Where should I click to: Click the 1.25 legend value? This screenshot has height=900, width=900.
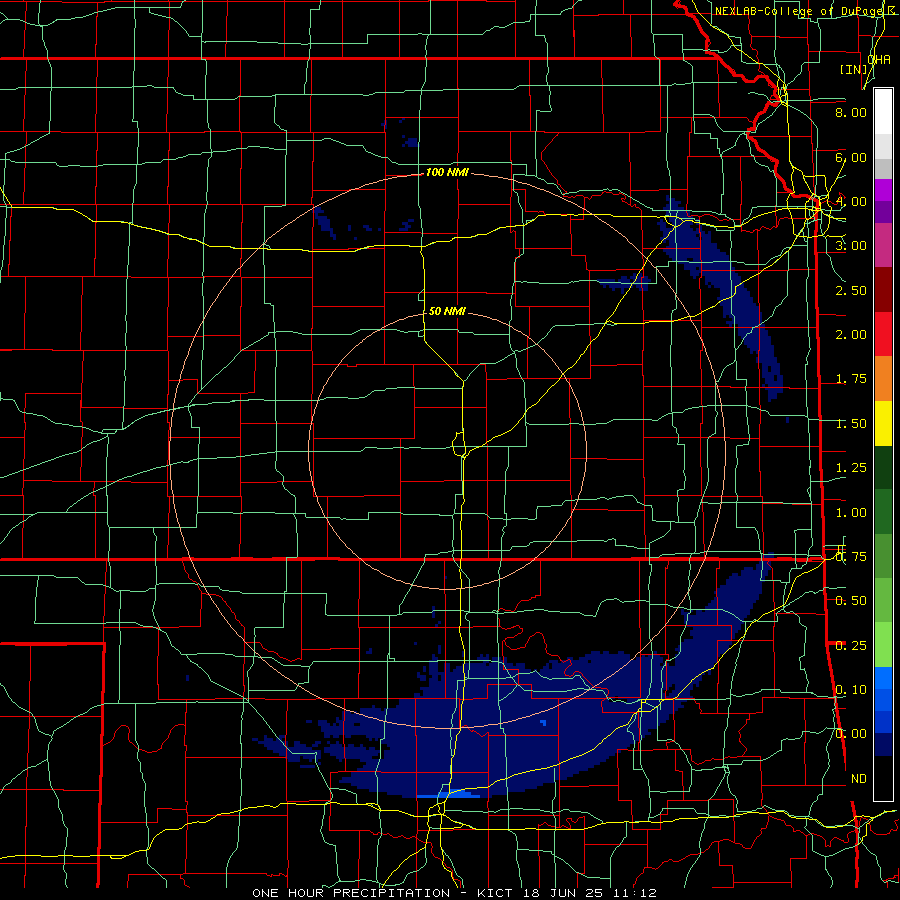(x=851, y=468)
